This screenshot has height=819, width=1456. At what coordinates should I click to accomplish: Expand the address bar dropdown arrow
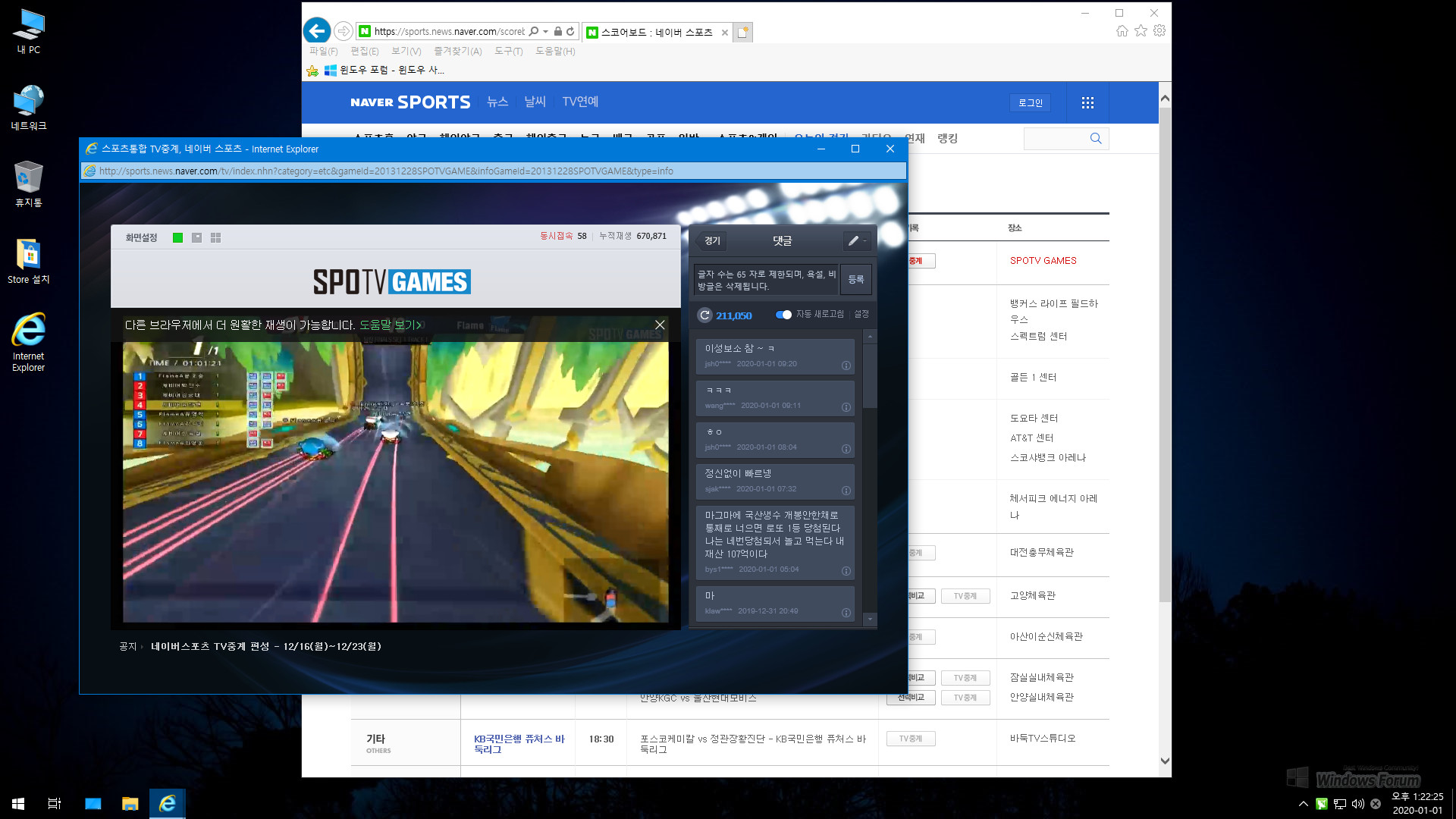pyautogui.click(x=546, y=32)
